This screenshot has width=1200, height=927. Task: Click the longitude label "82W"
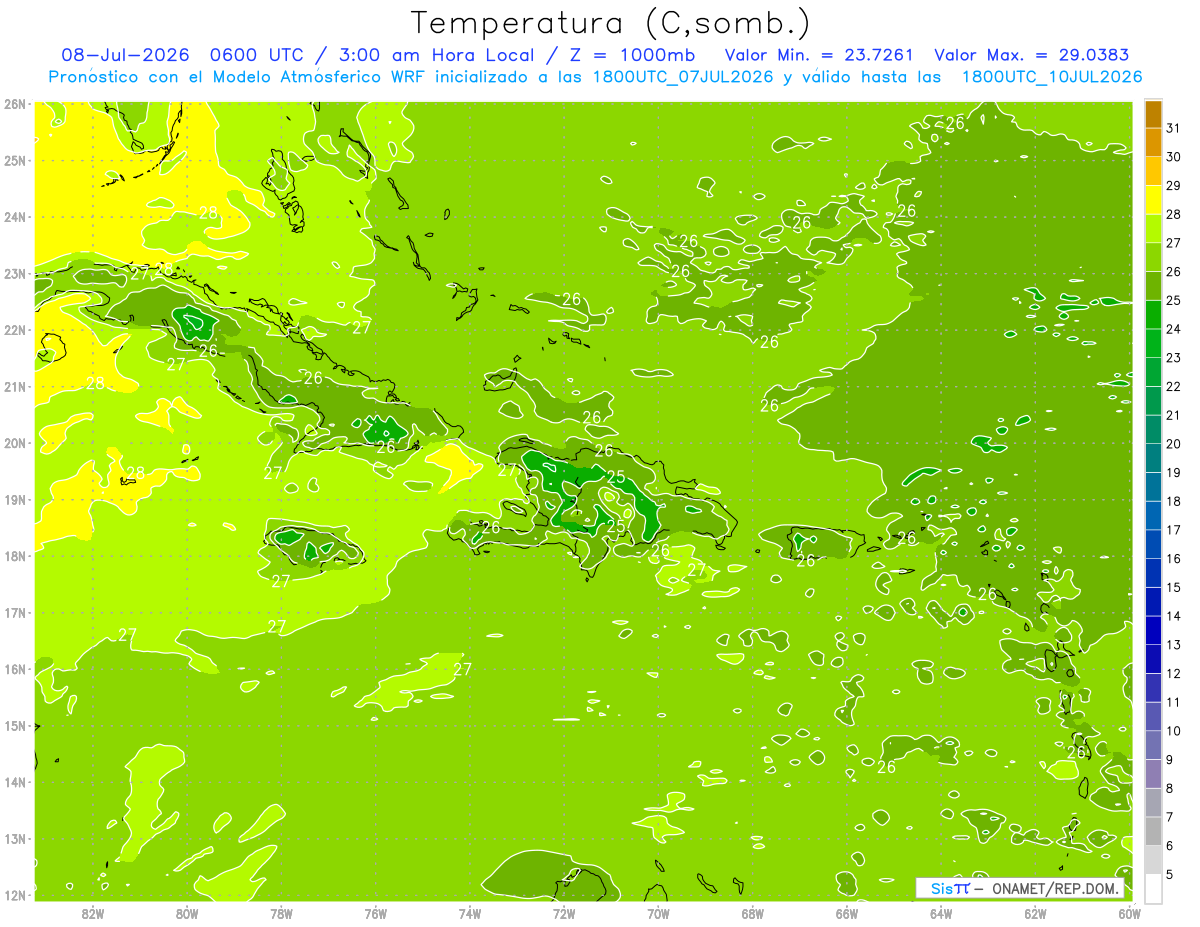93,913
